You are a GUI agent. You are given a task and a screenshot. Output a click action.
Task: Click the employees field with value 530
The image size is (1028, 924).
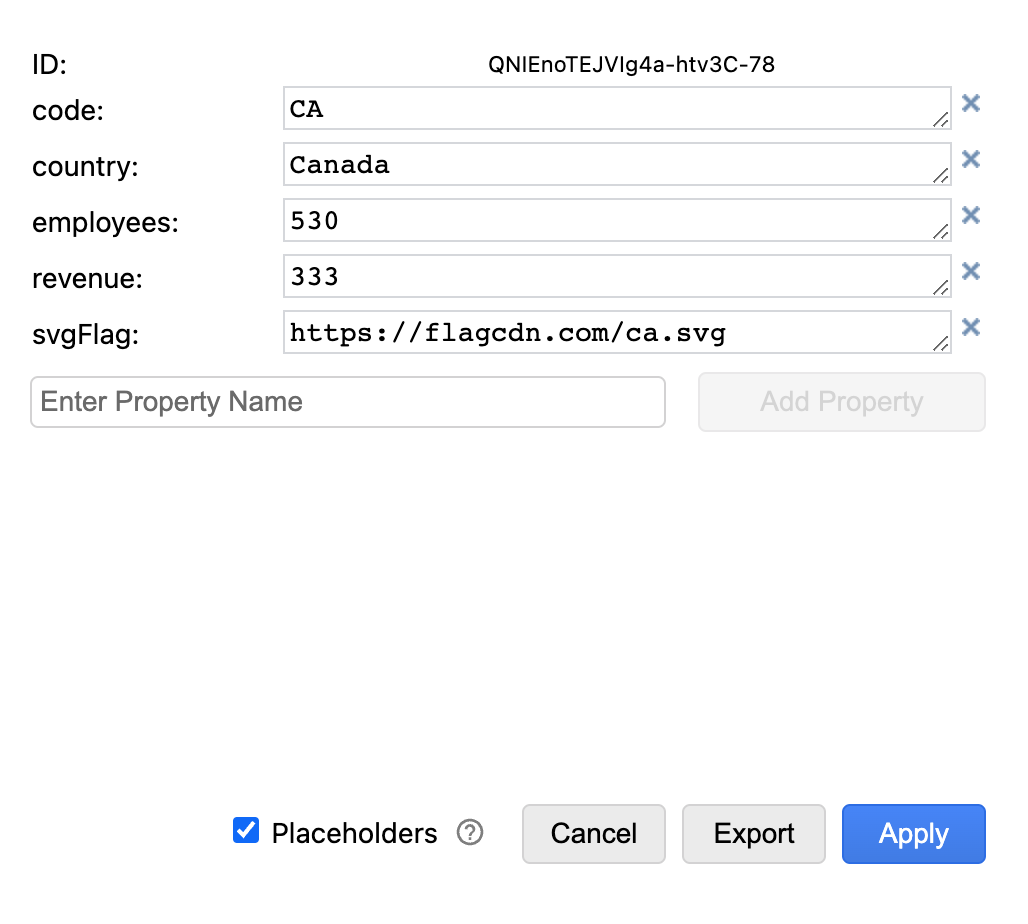(x=617, y=220)
